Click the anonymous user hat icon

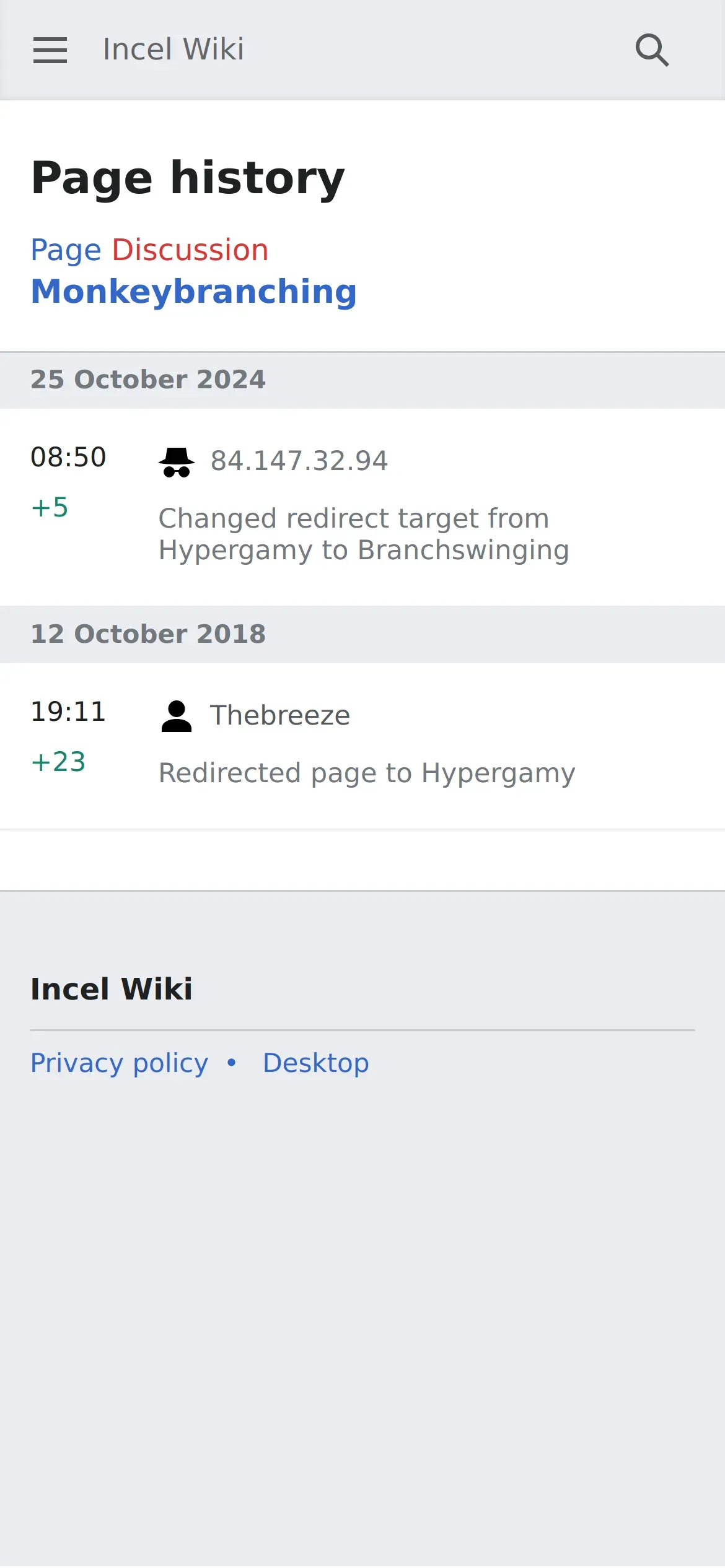(177, 462)
